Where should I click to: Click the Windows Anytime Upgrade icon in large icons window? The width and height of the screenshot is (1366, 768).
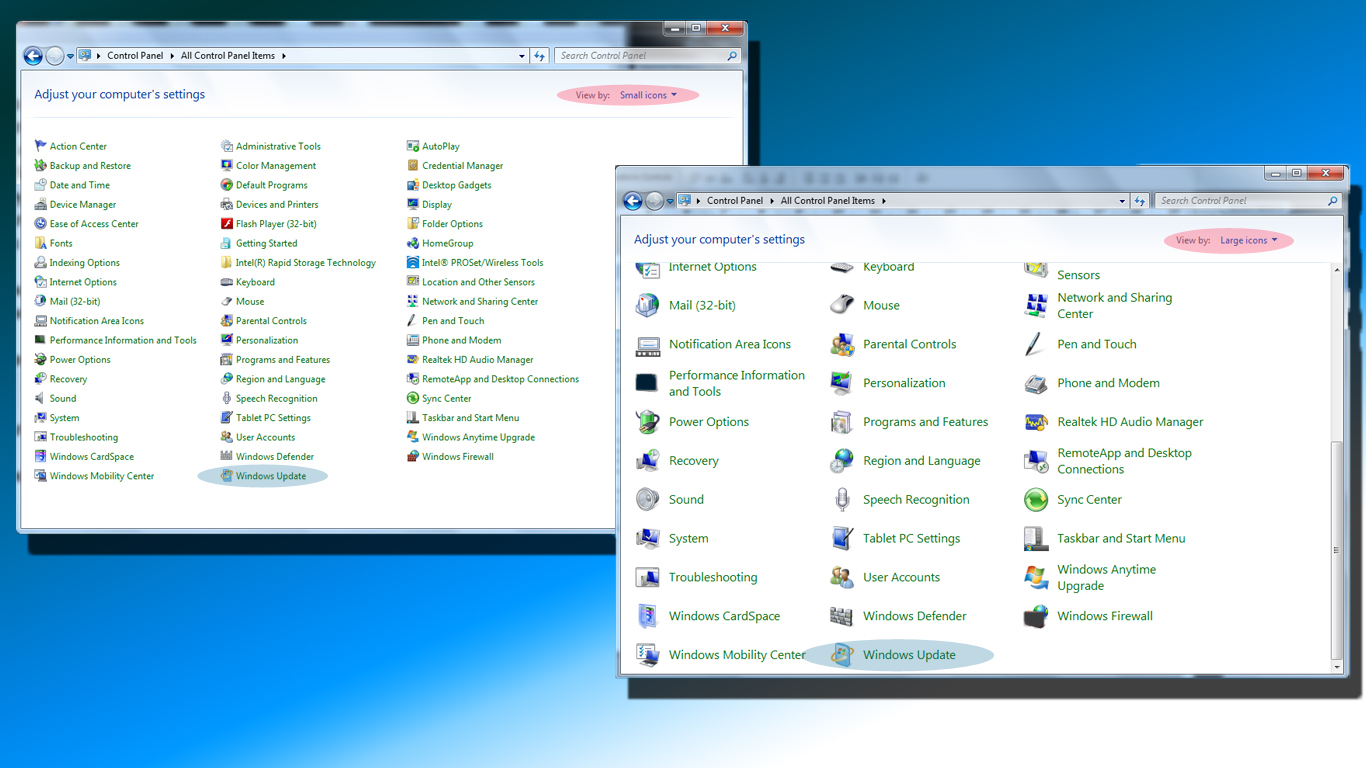pos(1036,577)
